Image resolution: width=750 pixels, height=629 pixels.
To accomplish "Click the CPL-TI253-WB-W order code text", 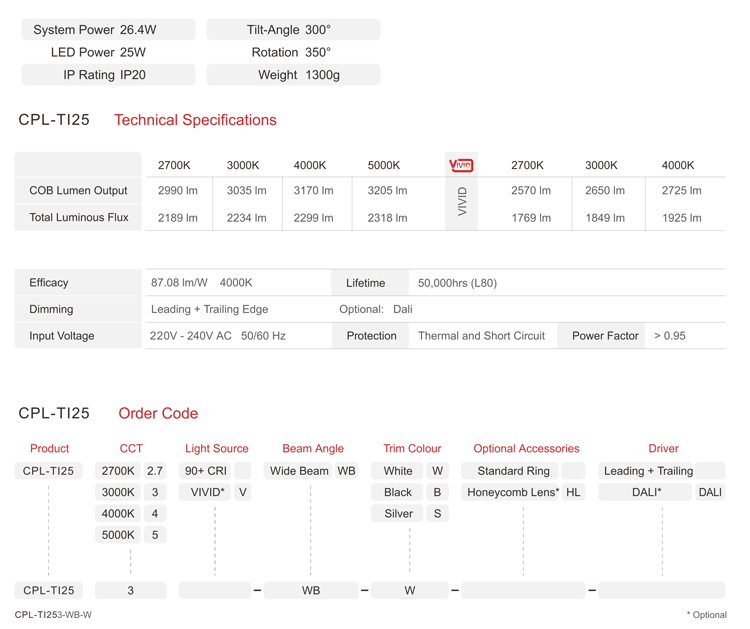I will 53,615.
